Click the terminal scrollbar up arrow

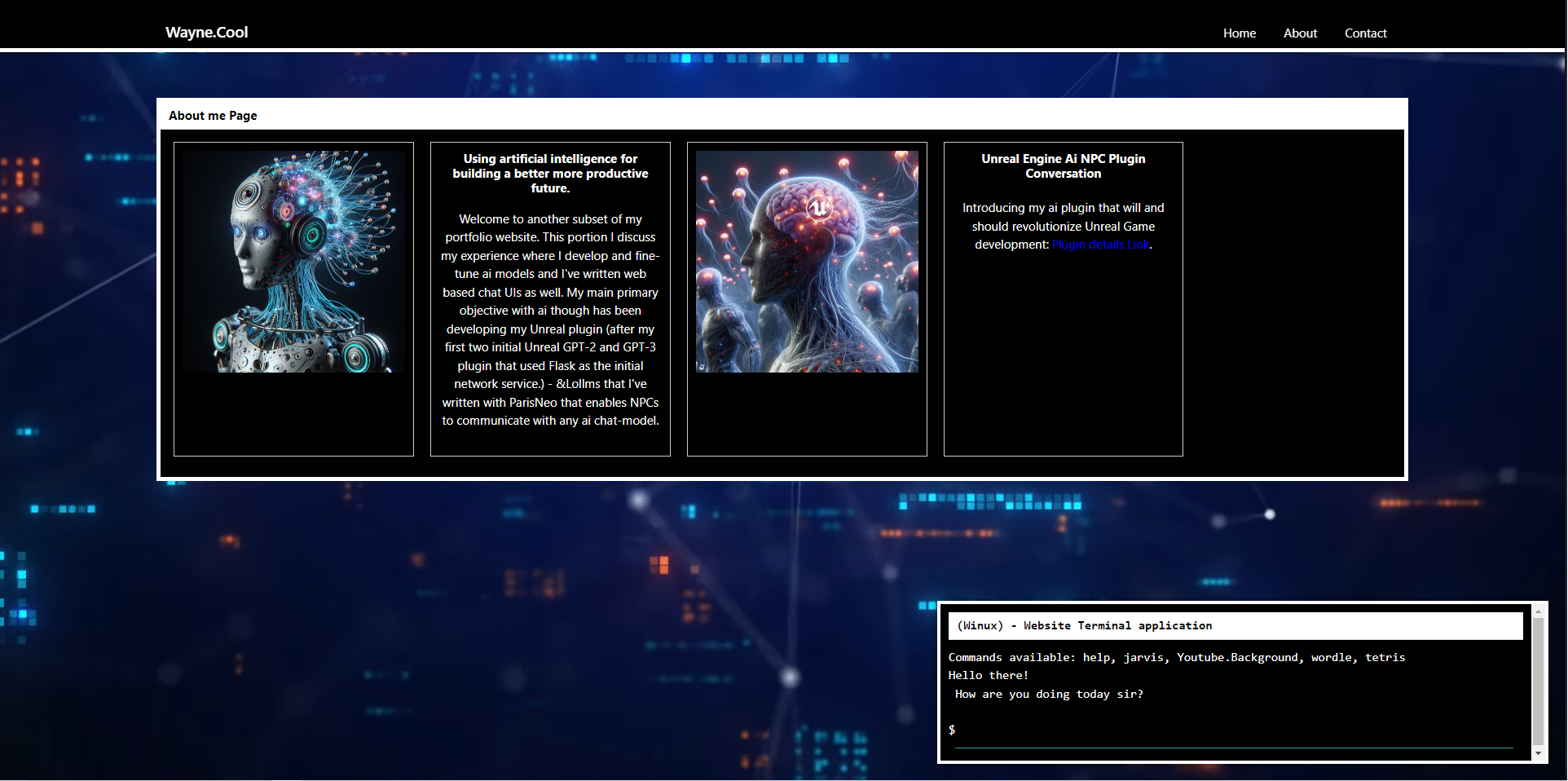1538,611
